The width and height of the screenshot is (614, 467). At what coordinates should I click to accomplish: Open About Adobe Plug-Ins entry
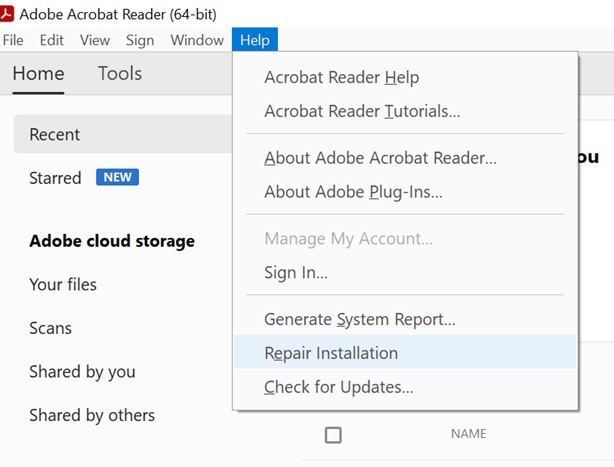[x=405, y=192]
